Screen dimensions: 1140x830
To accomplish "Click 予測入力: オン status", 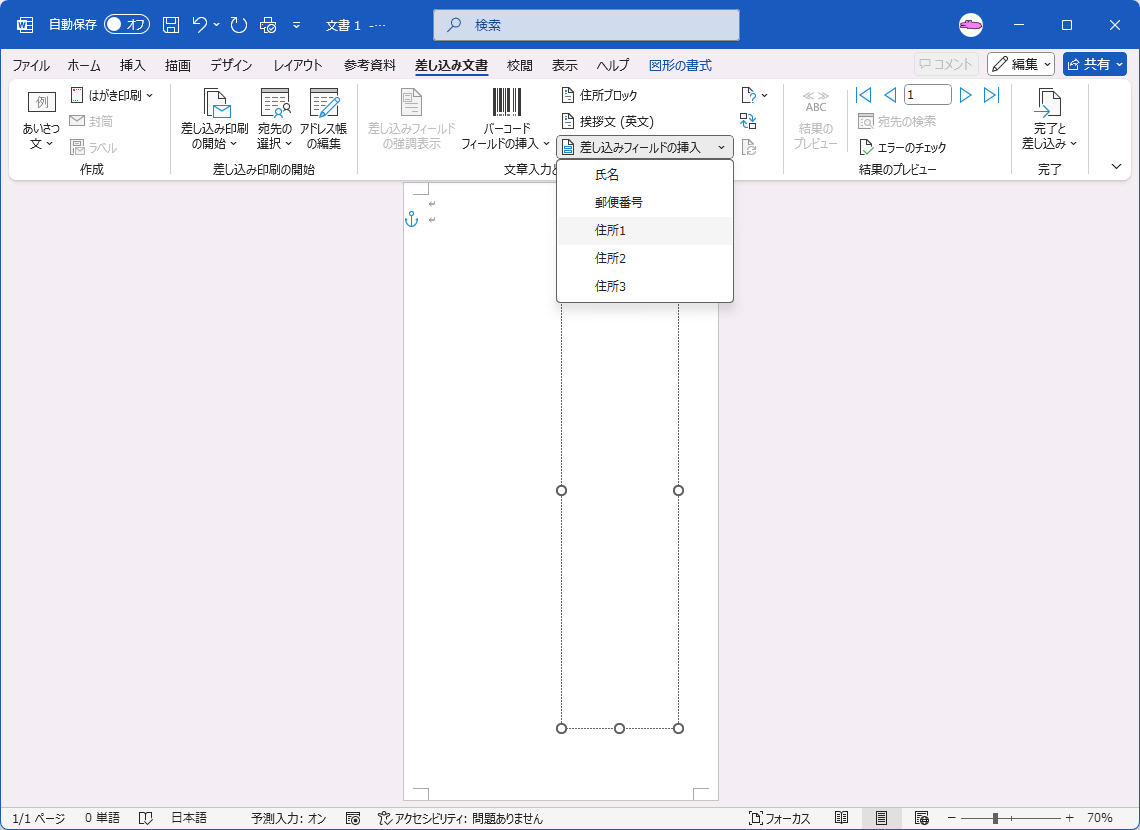I will point(289,818).
